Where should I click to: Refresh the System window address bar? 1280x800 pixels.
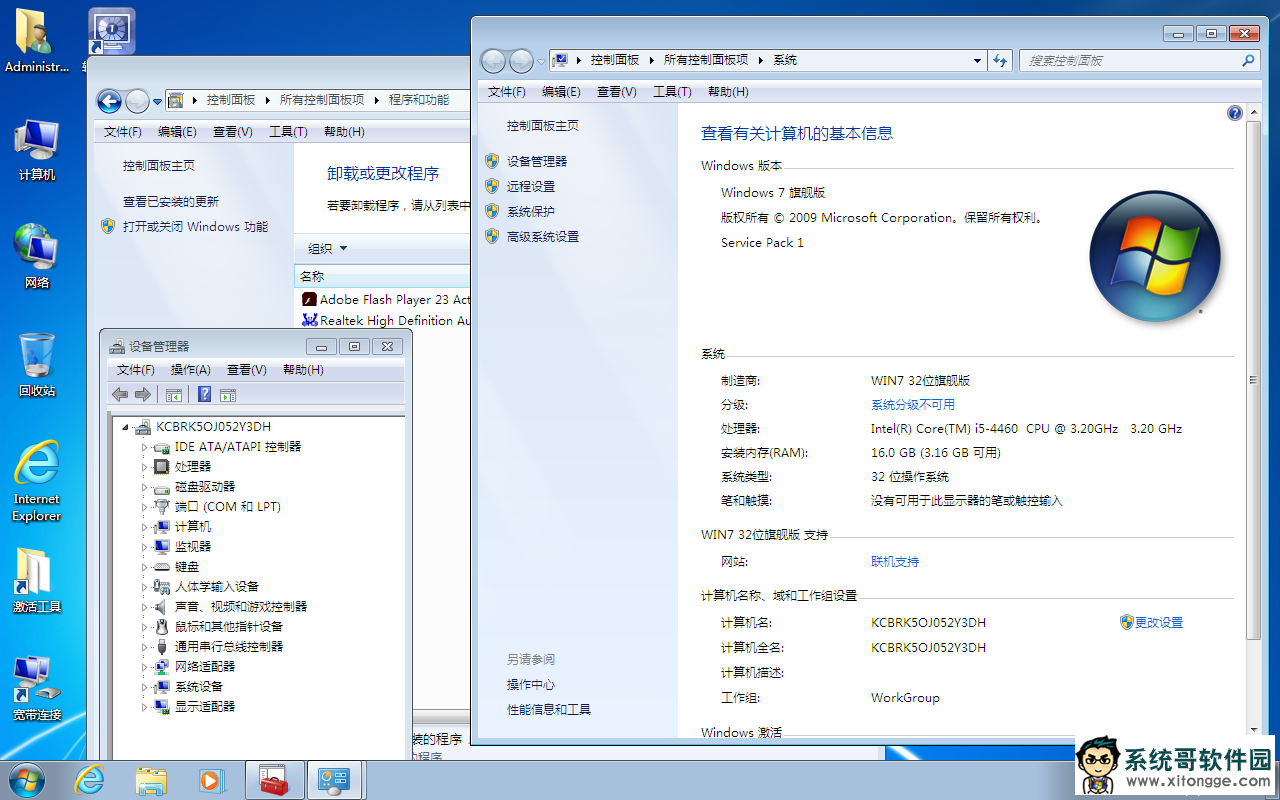click(1000, 61)
